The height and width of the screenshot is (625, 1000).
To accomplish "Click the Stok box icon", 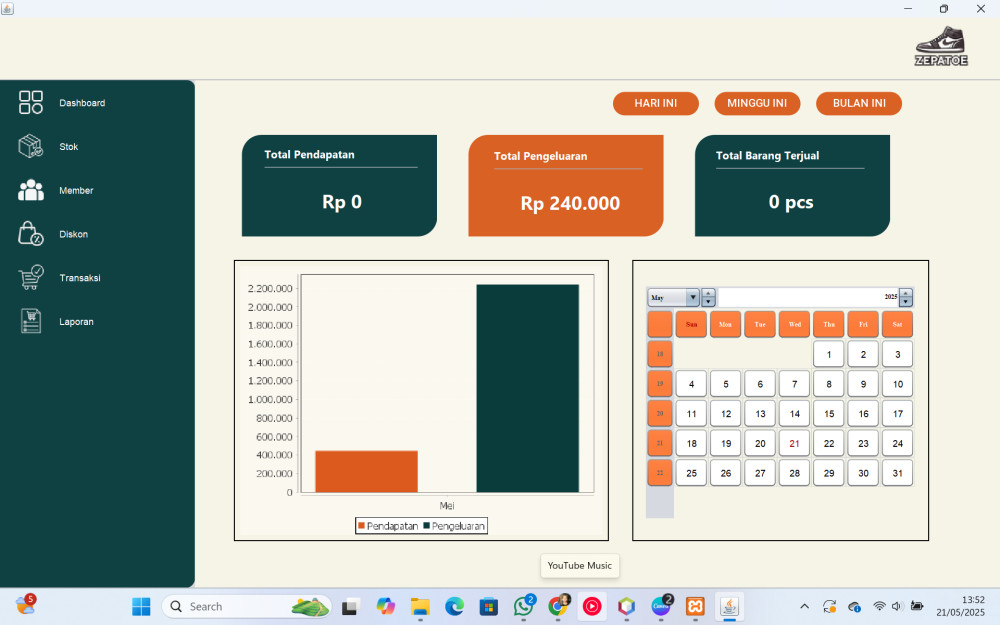I will [31, 147].
